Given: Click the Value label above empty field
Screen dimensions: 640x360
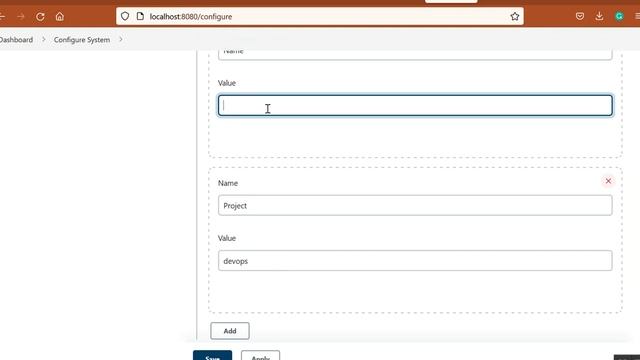Looking at the screenshot, I should pyautogui.click(x=227, y=83).
